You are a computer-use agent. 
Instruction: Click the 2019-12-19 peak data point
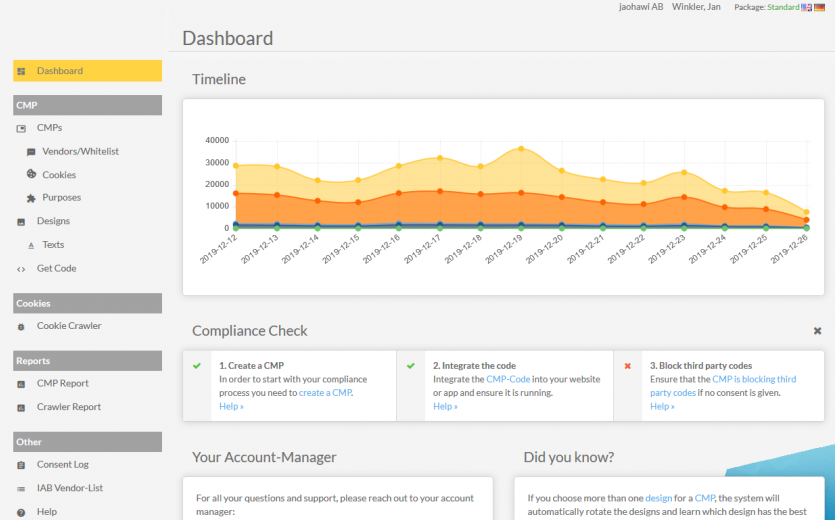click(521, 149)
